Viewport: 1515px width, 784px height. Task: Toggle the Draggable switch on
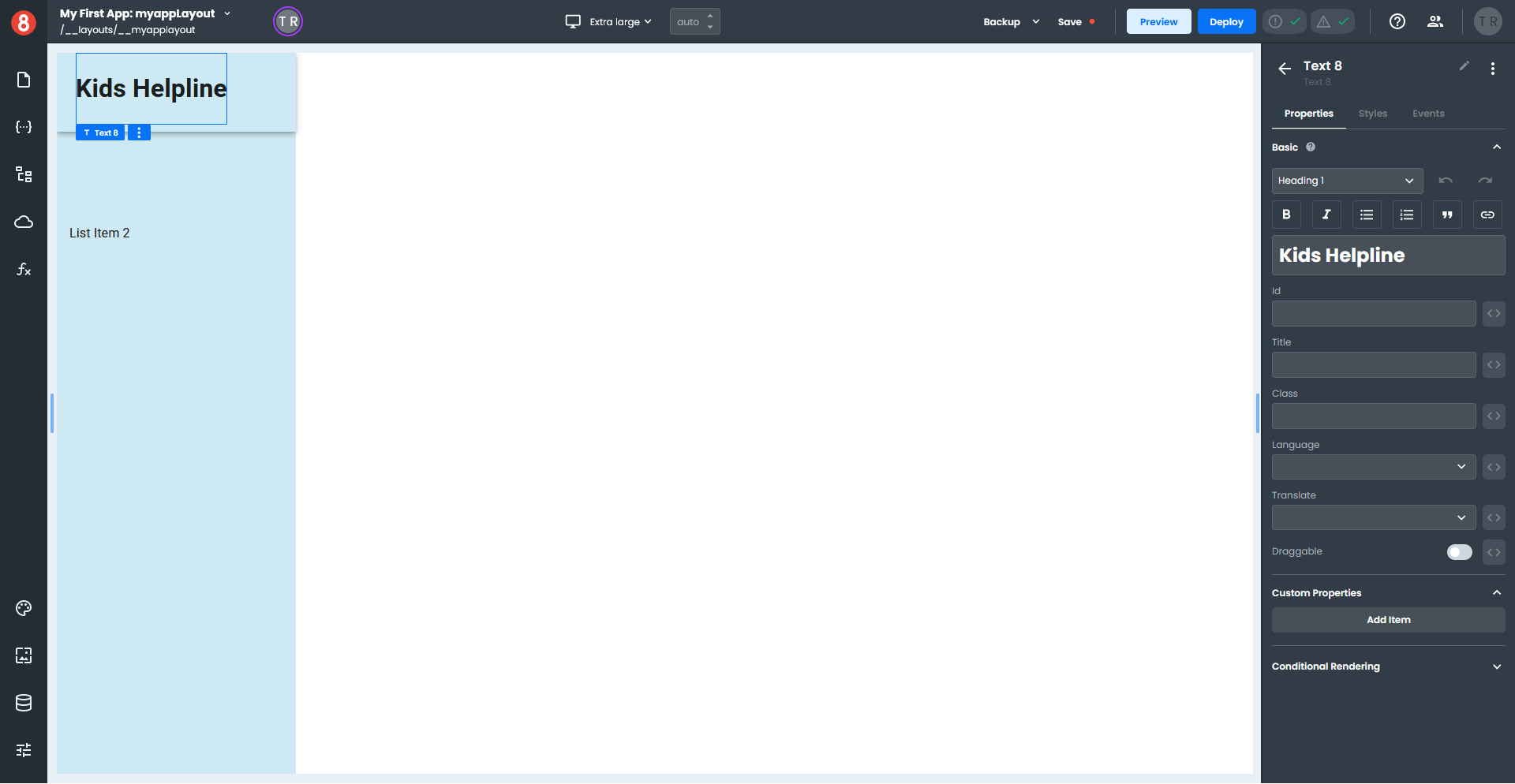point(1459,552)
